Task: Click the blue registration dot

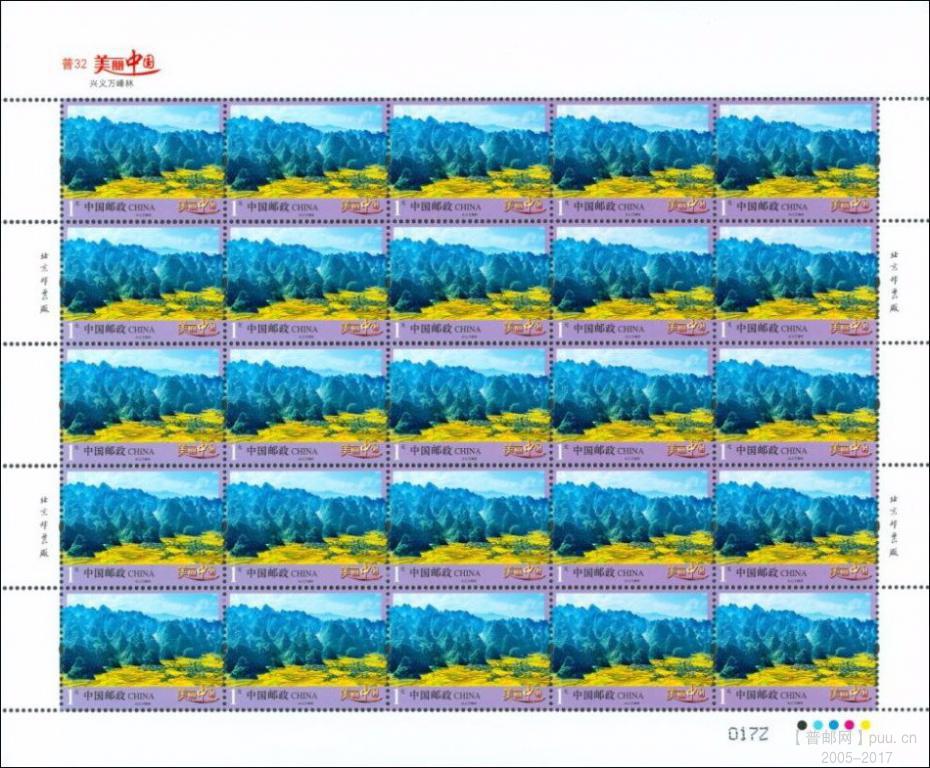Action: (x=833, y=724)
